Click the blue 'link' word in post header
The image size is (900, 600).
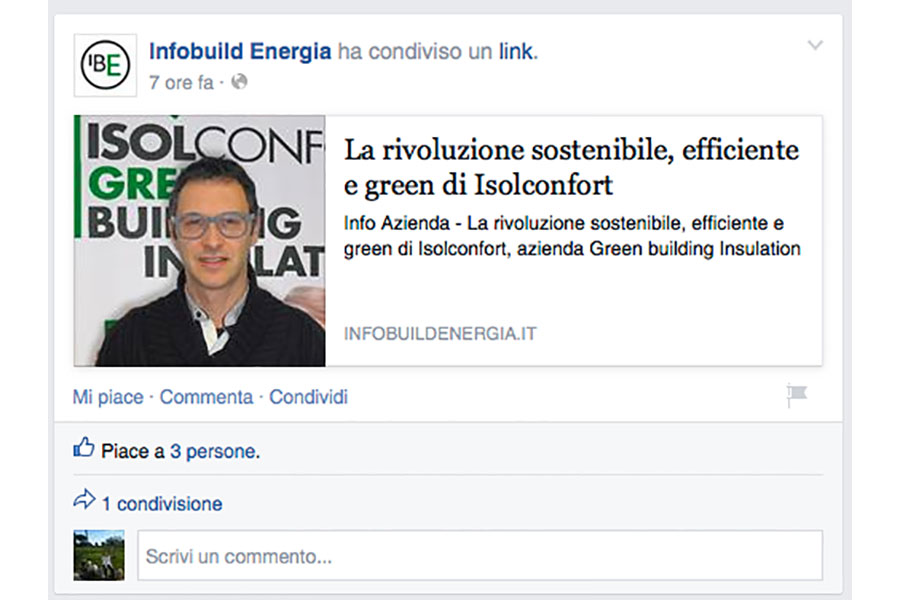(517, 51)
